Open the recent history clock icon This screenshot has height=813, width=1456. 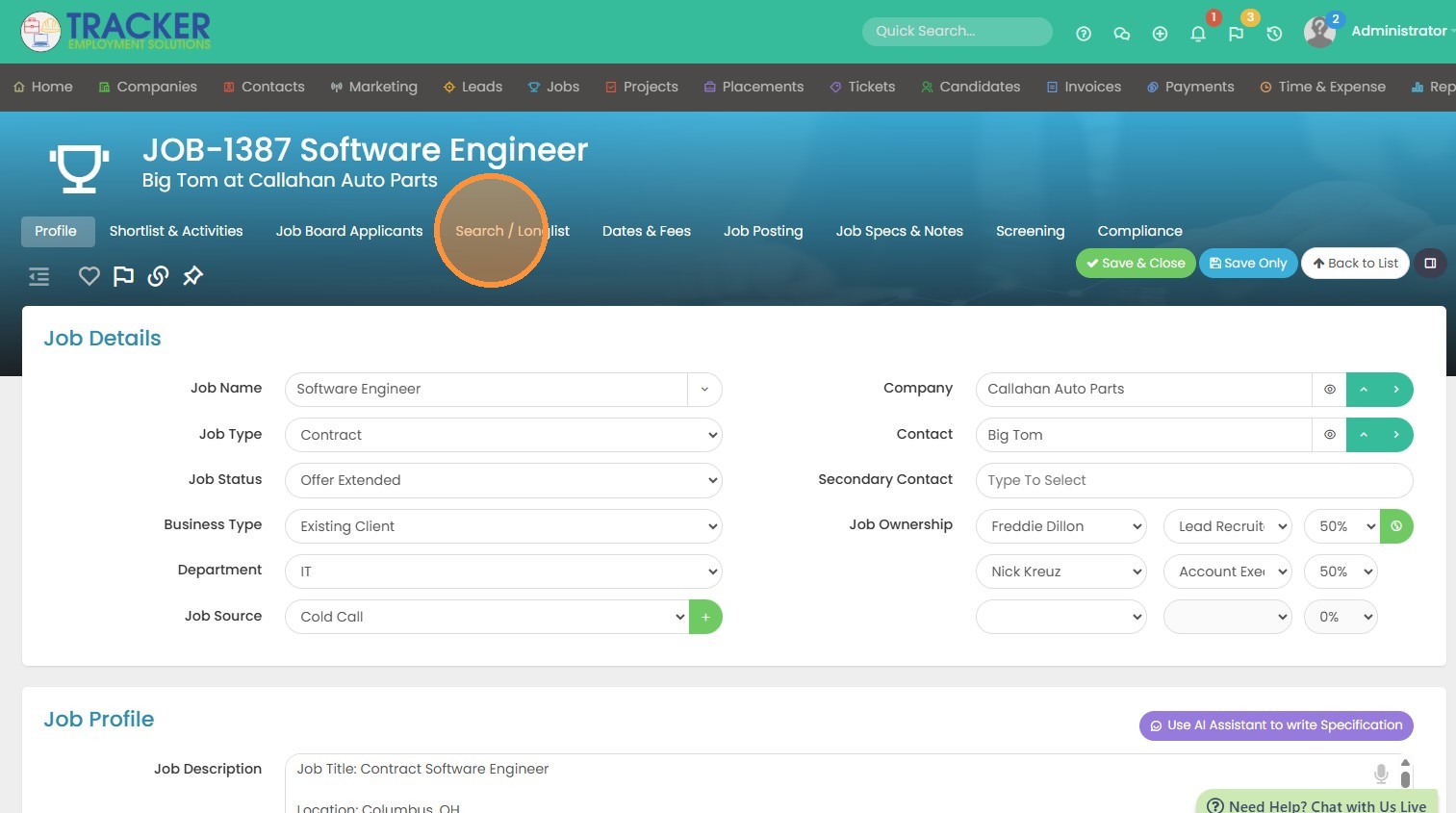[1274, 34]
